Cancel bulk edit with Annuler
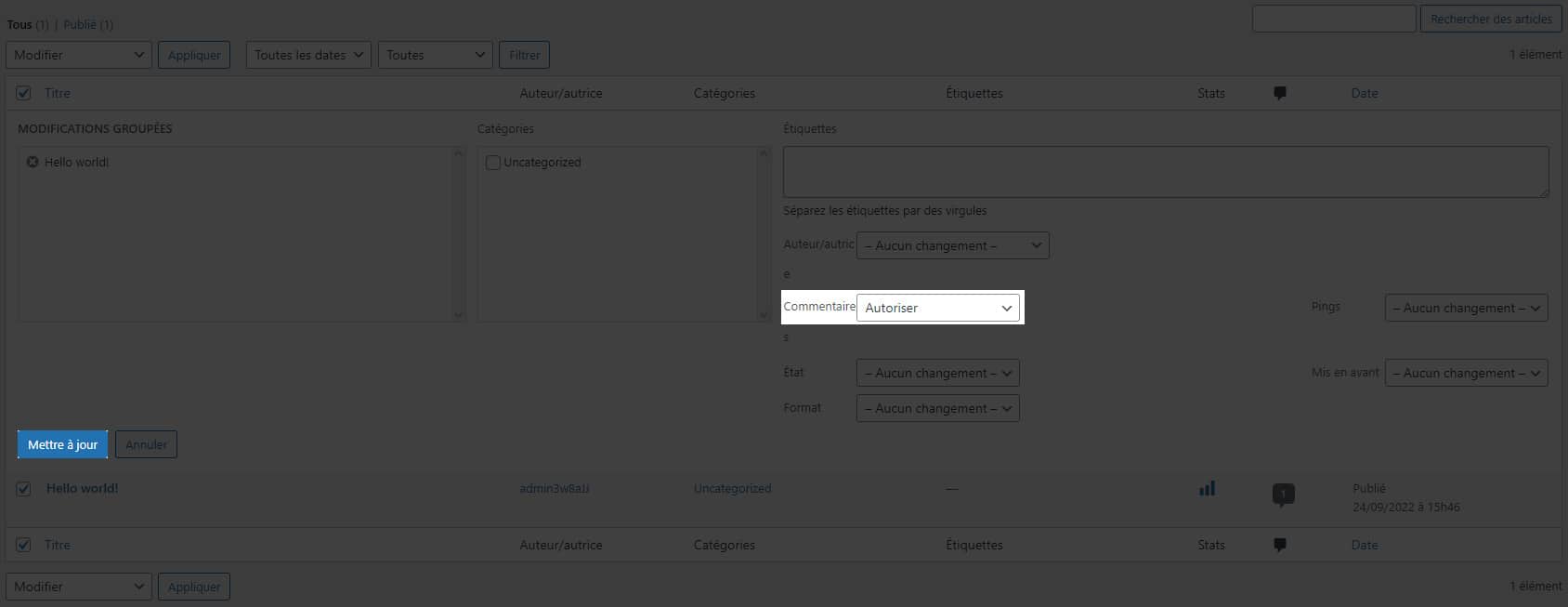The width and height of the screenshot is (1568, 607). tap(146, 444)
